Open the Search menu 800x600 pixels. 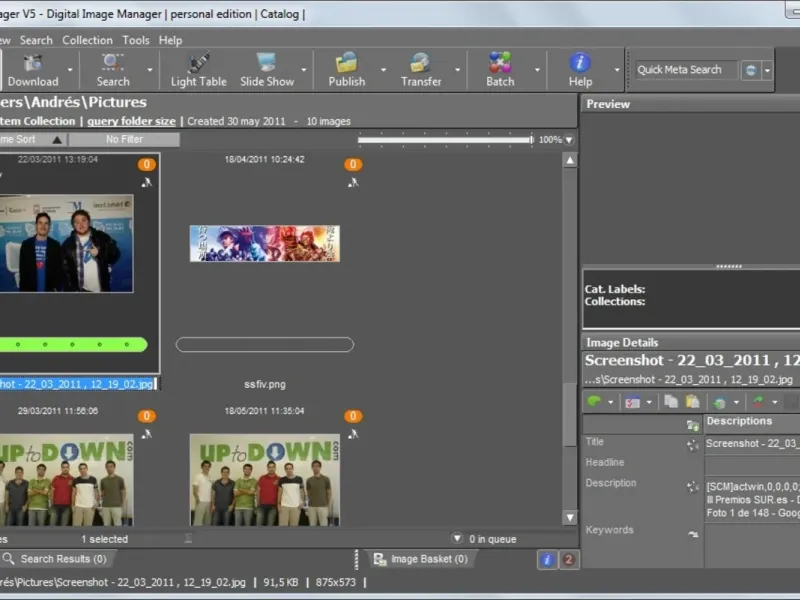(36, 40)
